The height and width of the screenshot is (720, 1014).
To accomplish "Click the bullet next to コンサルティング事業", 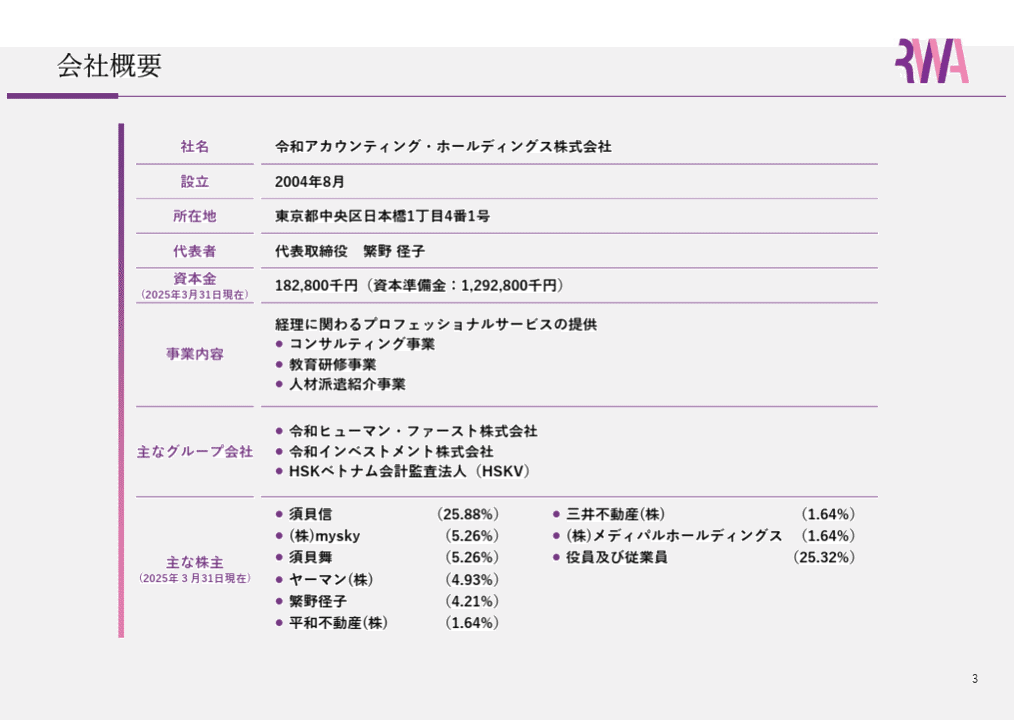I will coord(277,344).
